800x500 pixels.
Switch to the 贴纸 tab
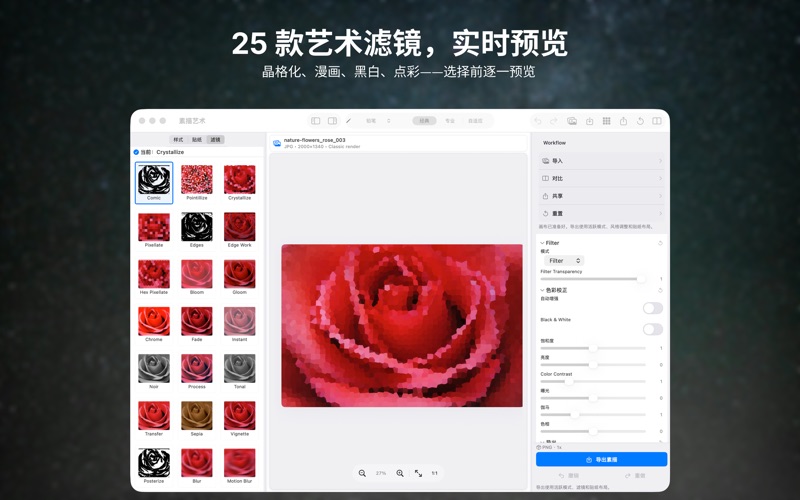(197, 140)
